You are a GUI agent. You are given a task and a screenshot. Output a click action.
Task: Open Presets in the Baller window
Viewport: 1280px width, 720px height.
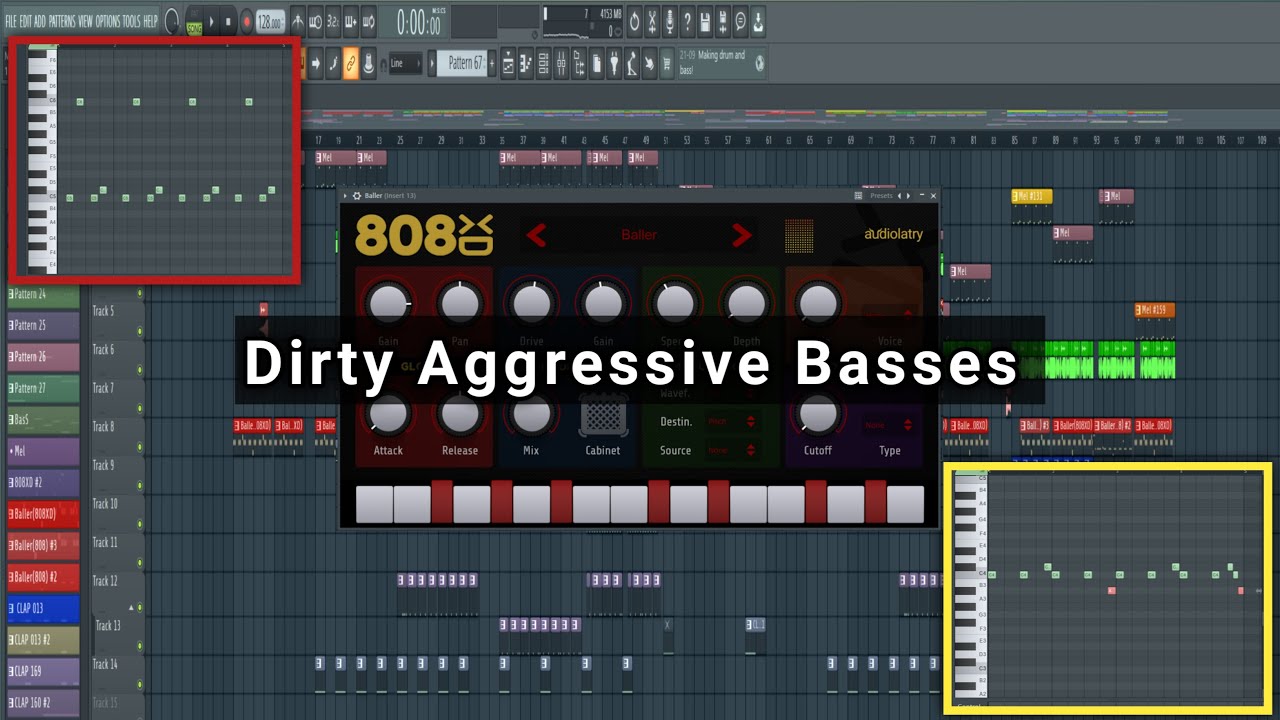(x=881, y=196)
